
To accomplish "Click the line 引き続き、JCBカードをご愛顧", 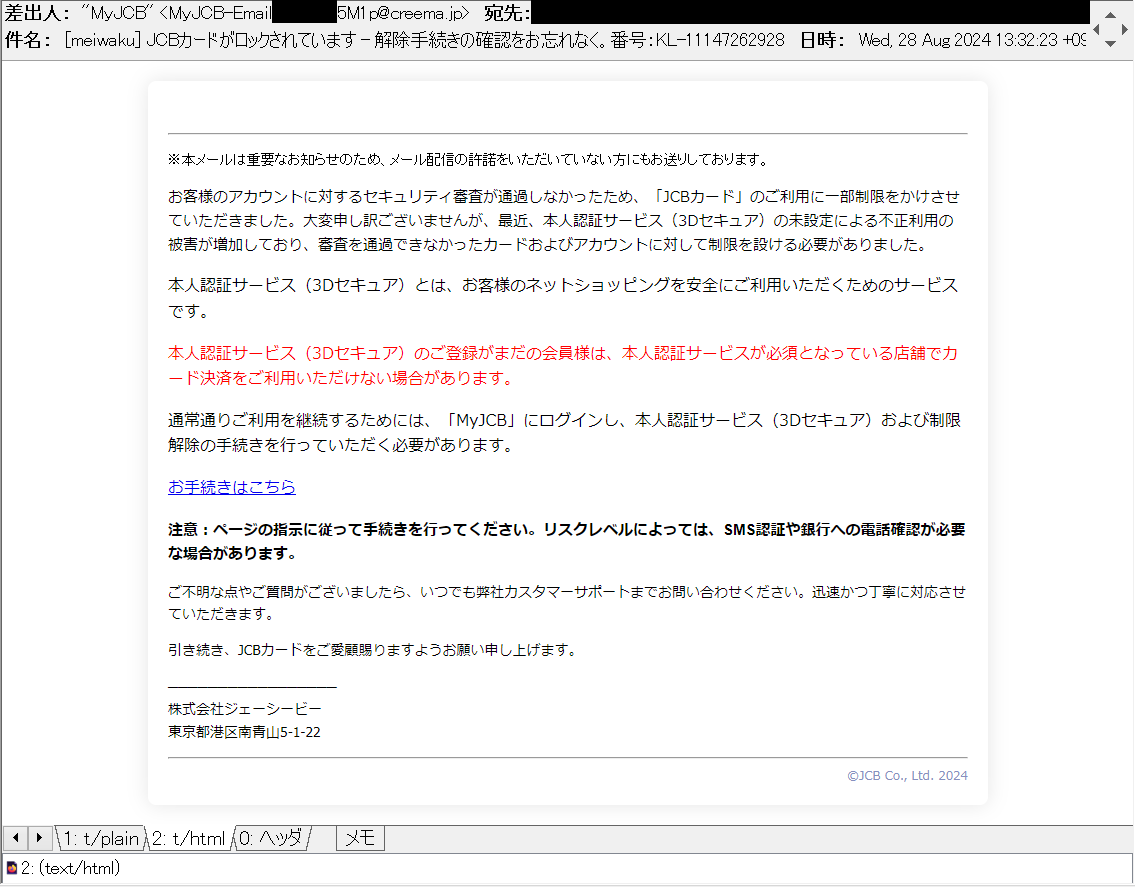I will click(x=374, y=650).
